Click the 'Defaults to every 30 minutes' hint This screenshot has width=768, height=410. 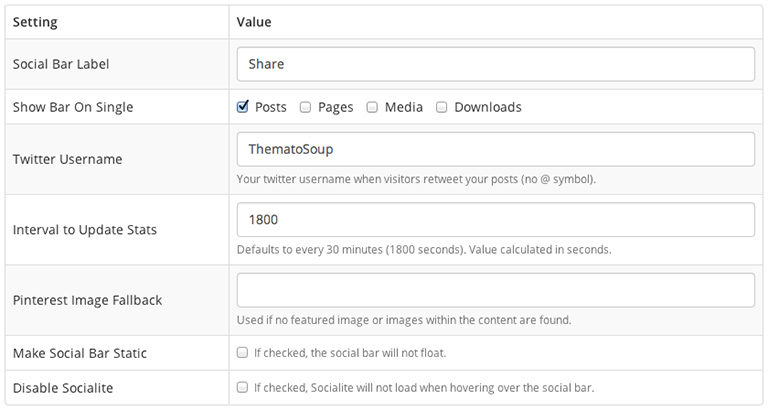(424, 250)
